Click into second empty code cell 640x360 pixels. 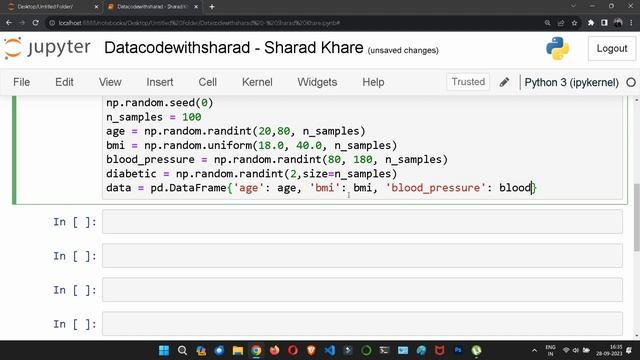click(362, 256)
